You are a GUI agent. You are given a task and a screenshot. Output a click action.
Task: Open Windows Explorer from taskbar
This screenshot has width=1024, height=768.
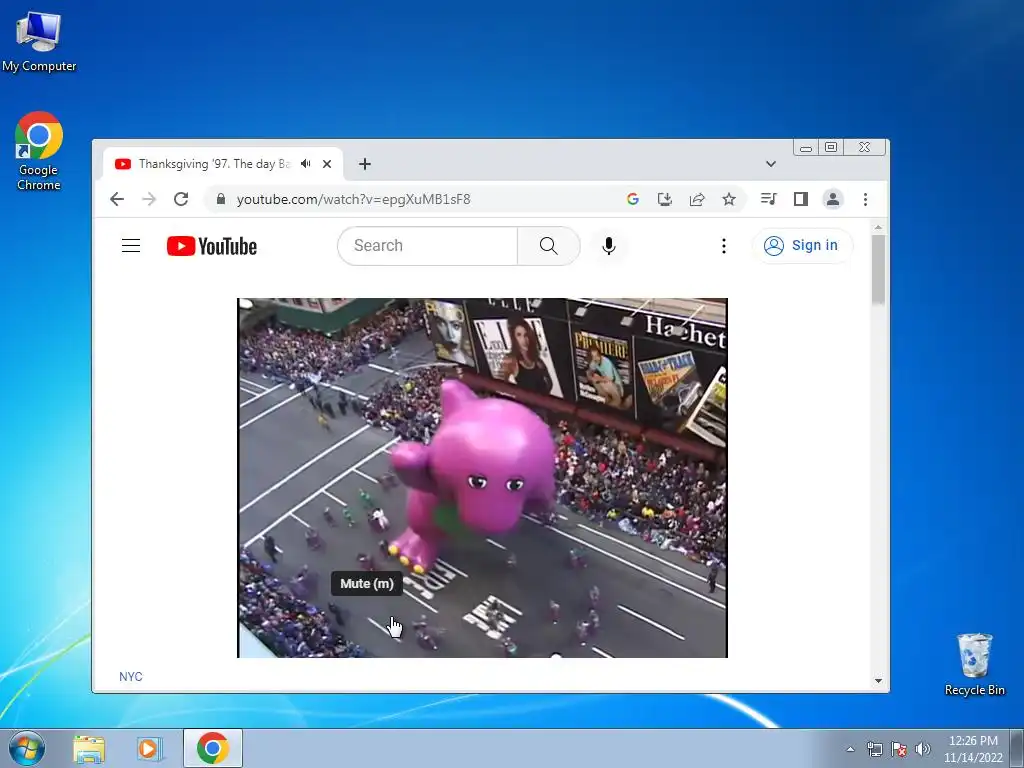89,748
